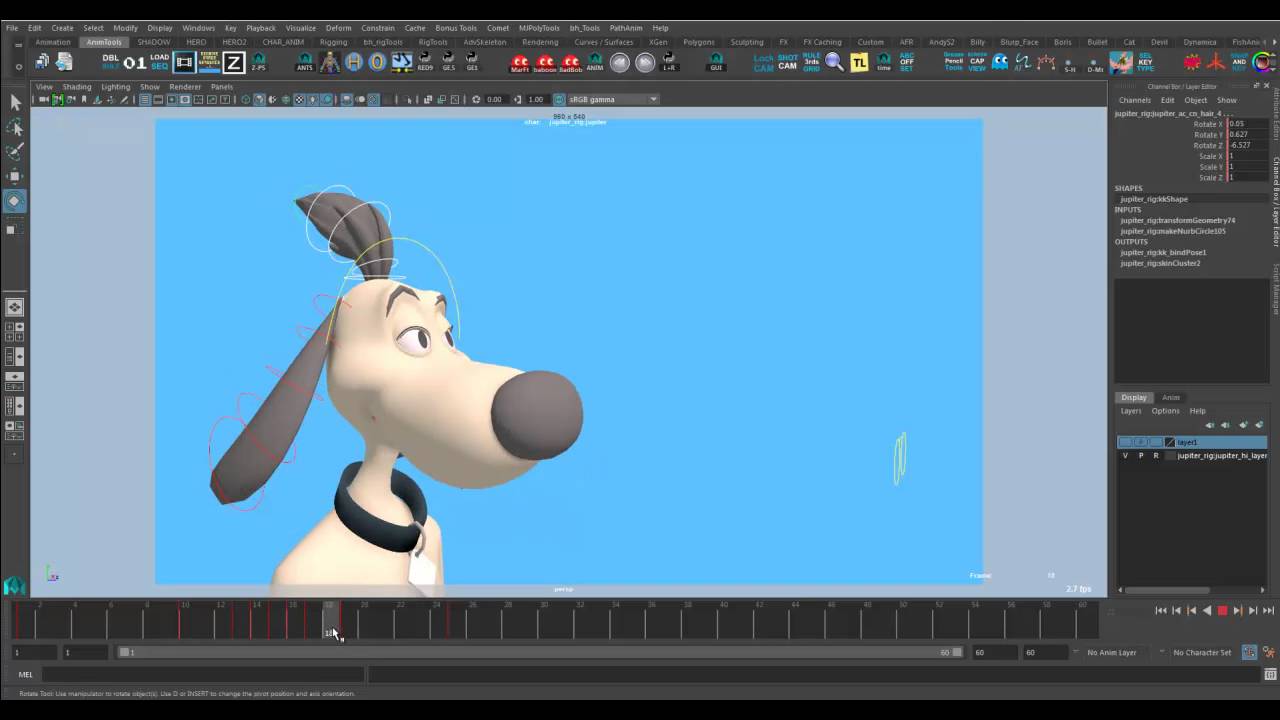Click the MarFt red ghost icon
Viewport: 1280px width, 720px height.
(520, 62)
